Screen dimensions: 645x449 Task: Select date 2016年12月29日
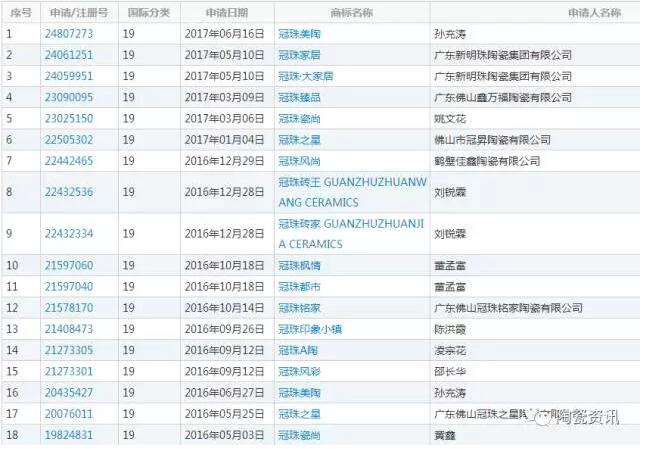pyautogui.click(x=224, y=161)
